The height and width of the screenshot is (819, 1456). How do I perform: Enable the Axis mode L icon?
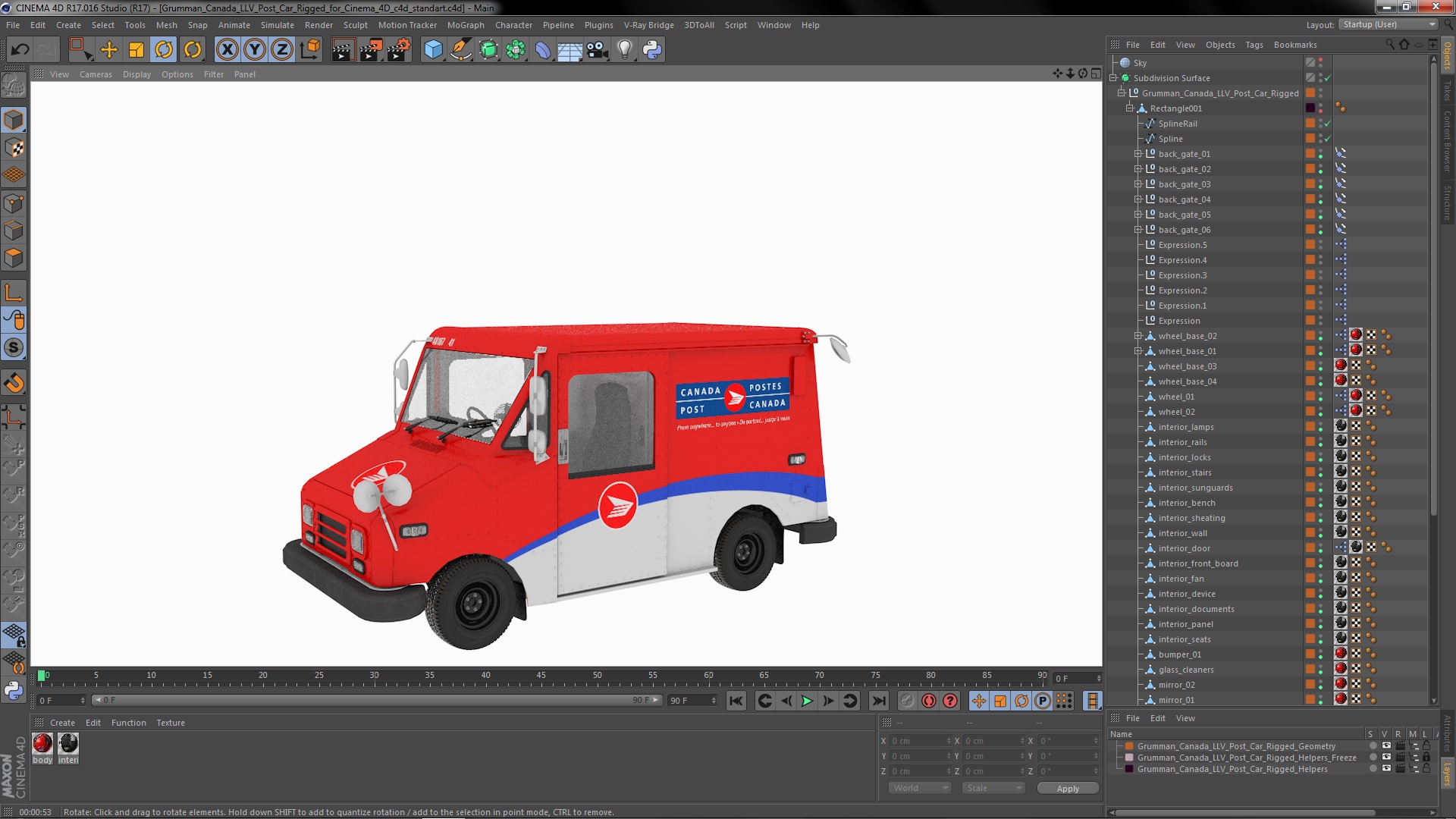(14, 293)
